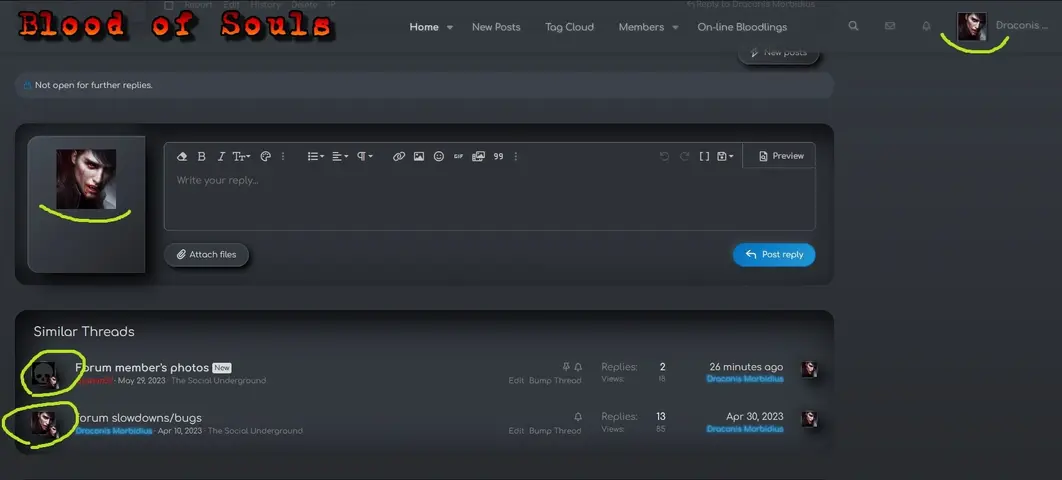Image resolution: width=1062 pixels, height=480 pixels.
Task: Open the alerts bell notifications
Action: coord(926,27)
